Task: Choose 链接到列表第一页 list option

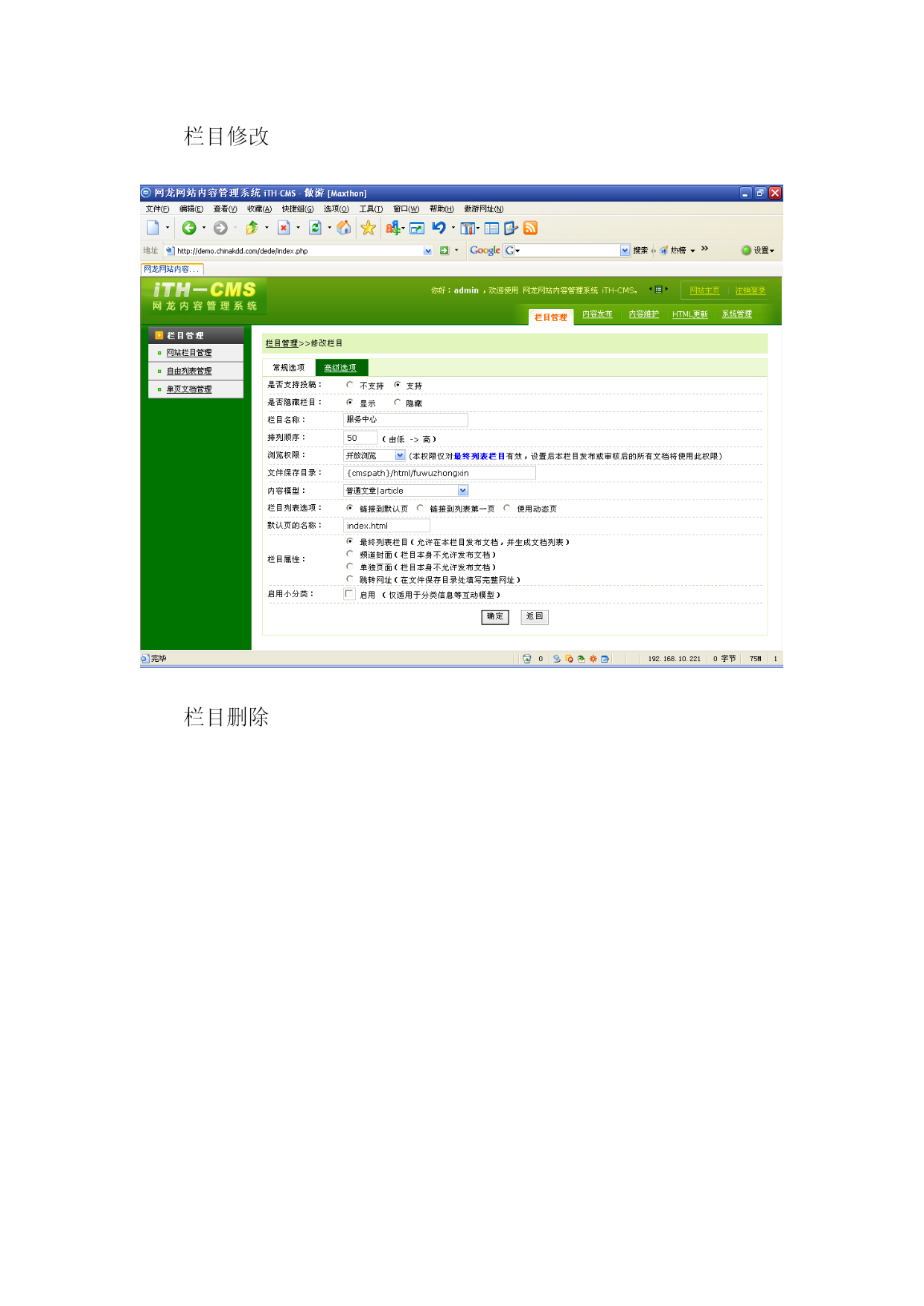Action: 420,508
